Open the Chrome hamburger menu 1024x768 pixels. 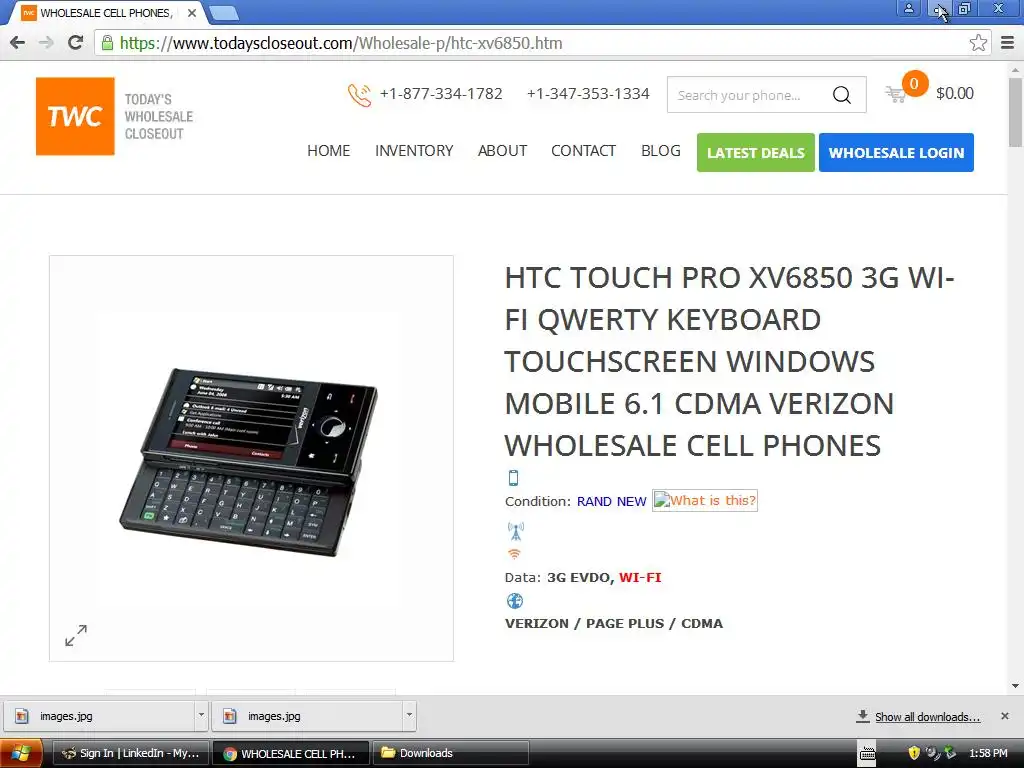[1008, 43]
